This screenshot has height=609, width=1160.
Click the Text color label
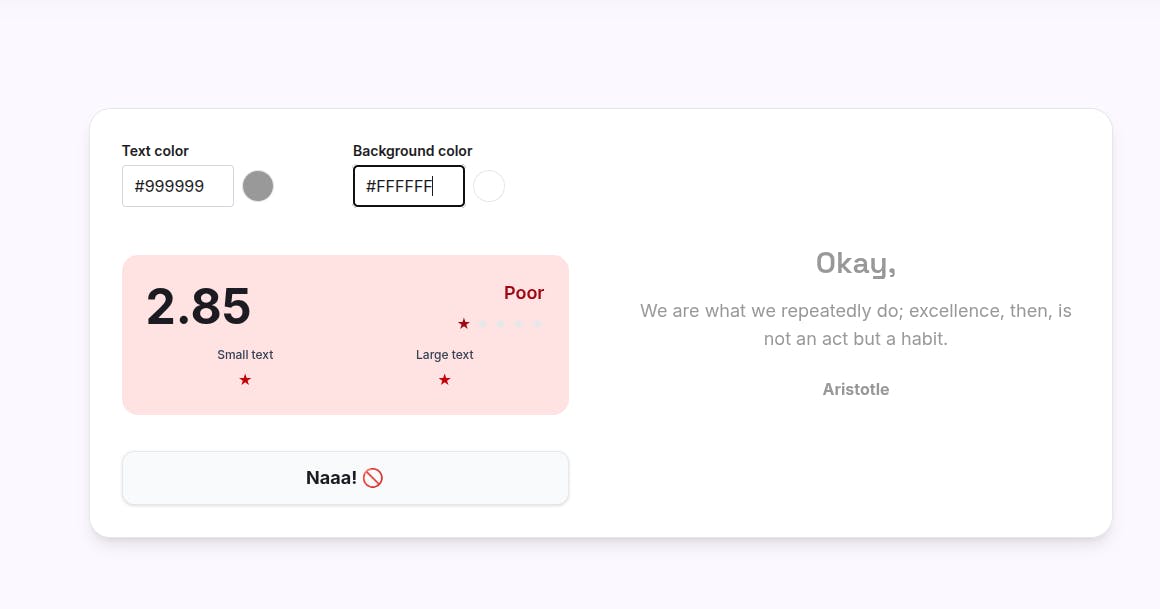click(155, 151)
